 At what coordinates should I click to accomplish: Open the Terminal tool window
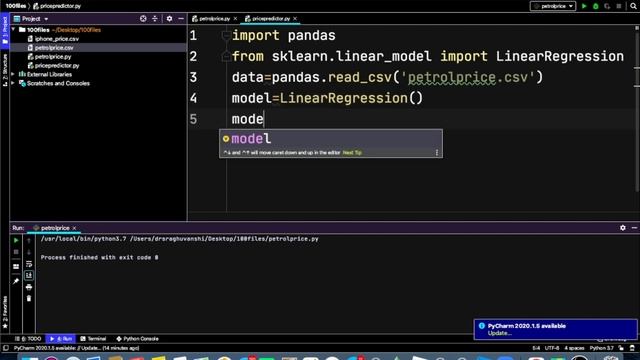[x=93, y=339]
